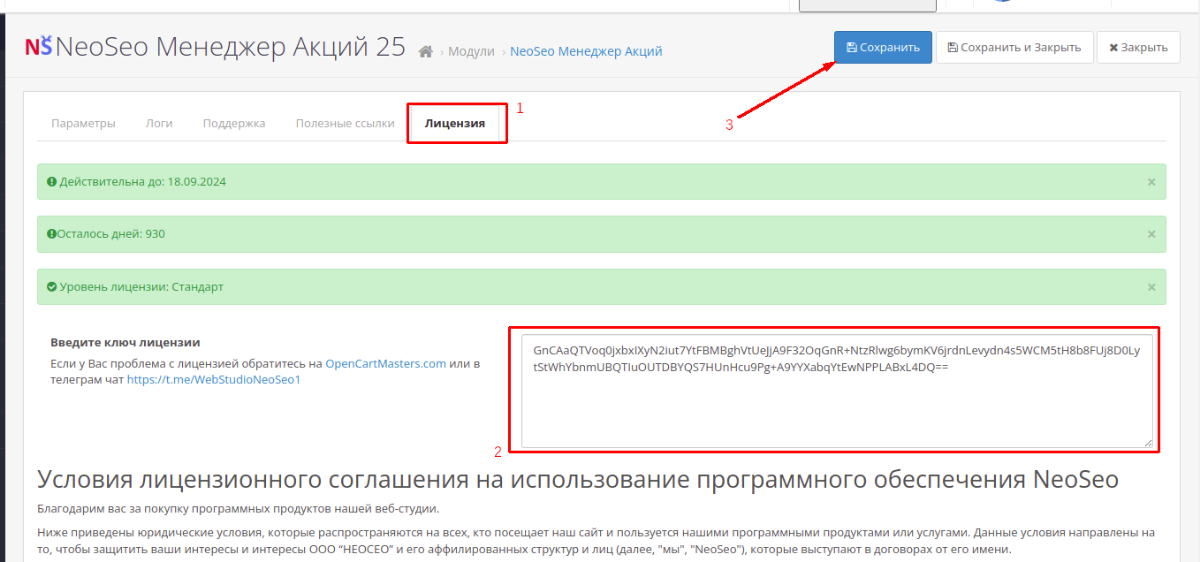
Task: Click the Закрыть button
Action: coord(1138,47)
